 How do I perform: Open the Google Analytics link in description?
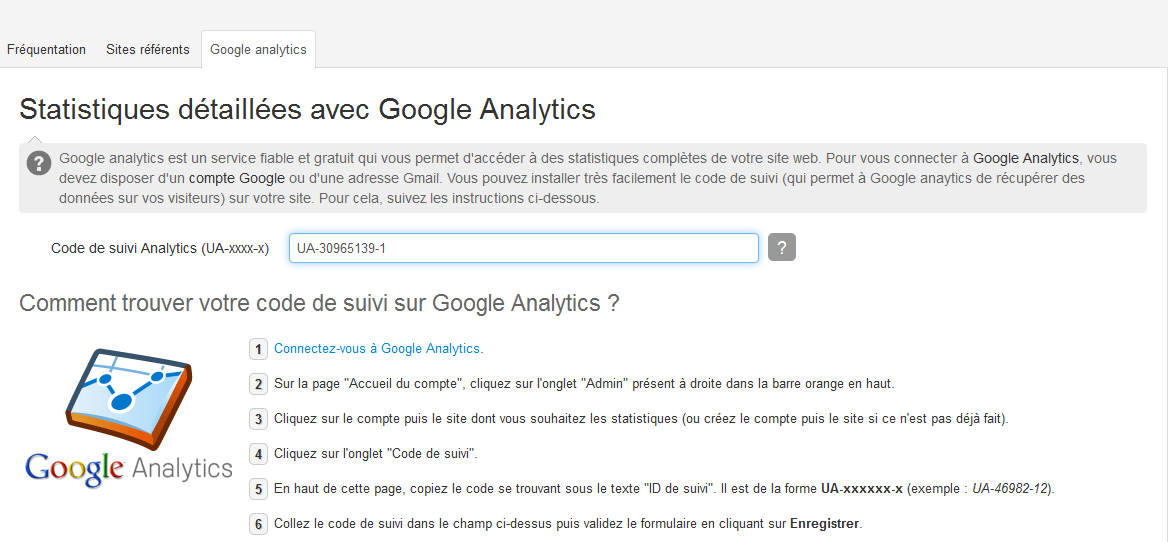tap(1025, 158)
